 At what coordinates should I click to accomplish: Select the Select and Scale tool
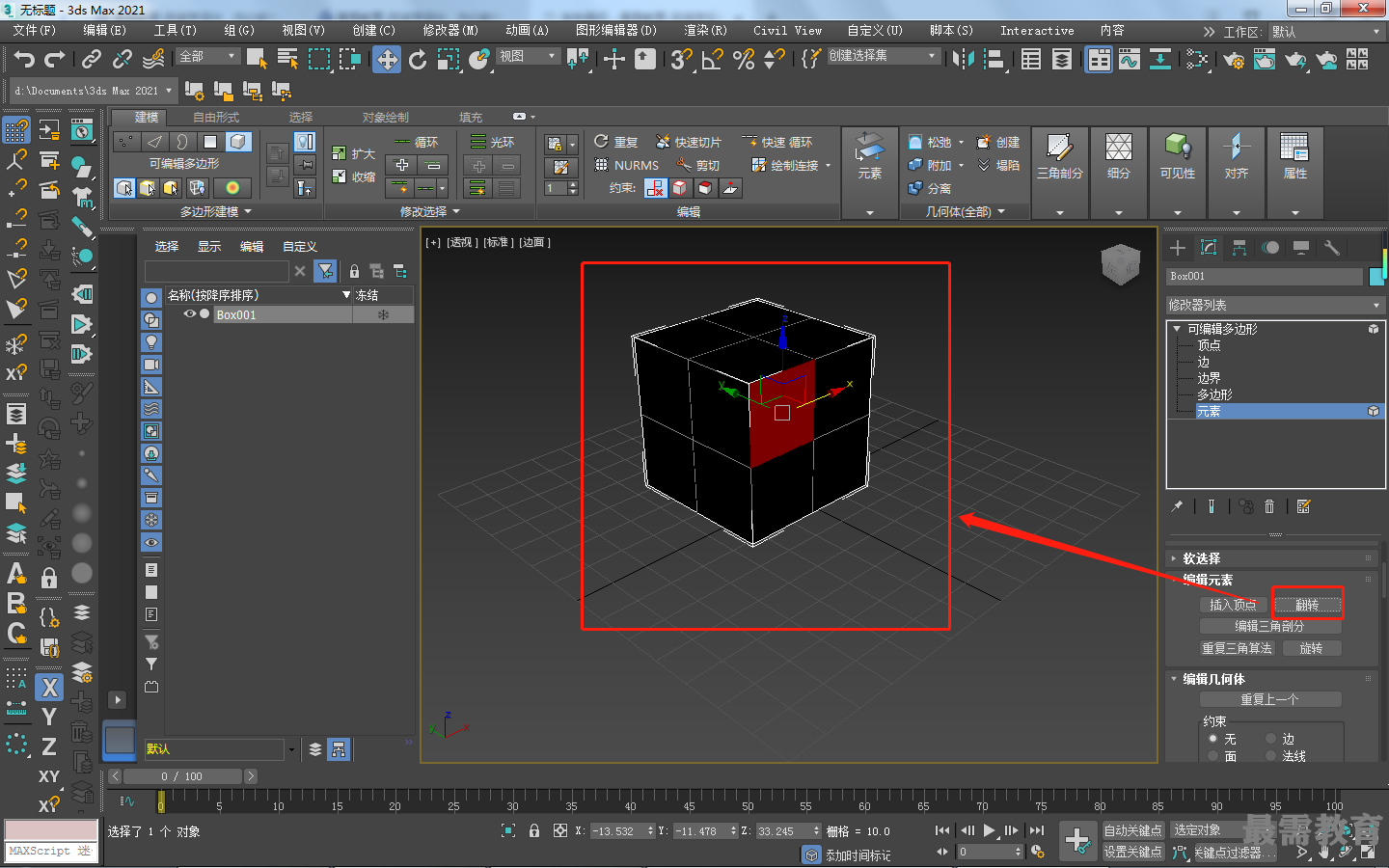click(x=449, y=60)
